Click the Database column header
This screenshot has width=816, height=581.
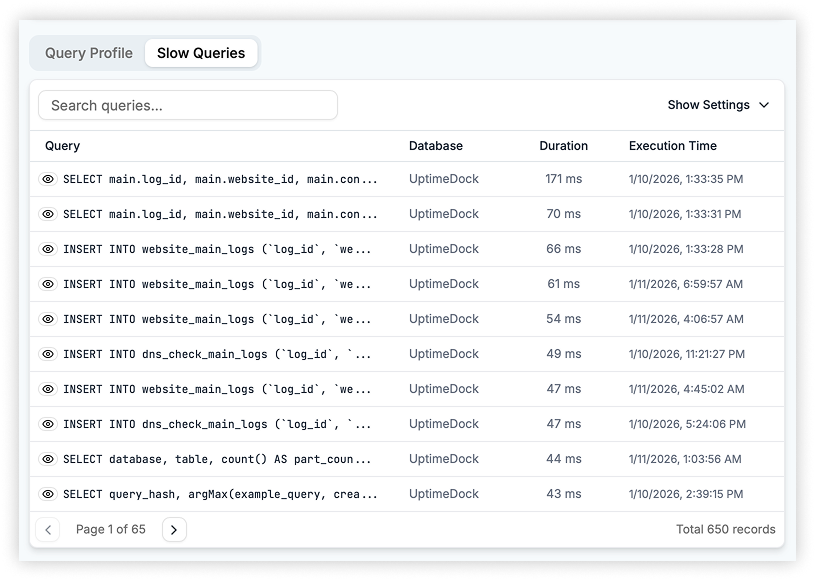coord(435,146)
